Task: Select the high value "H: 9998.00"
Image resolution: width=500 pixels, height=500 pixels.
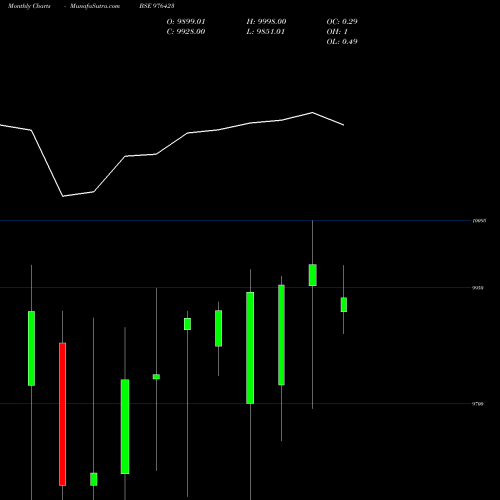Action: [x=266, y=22]
